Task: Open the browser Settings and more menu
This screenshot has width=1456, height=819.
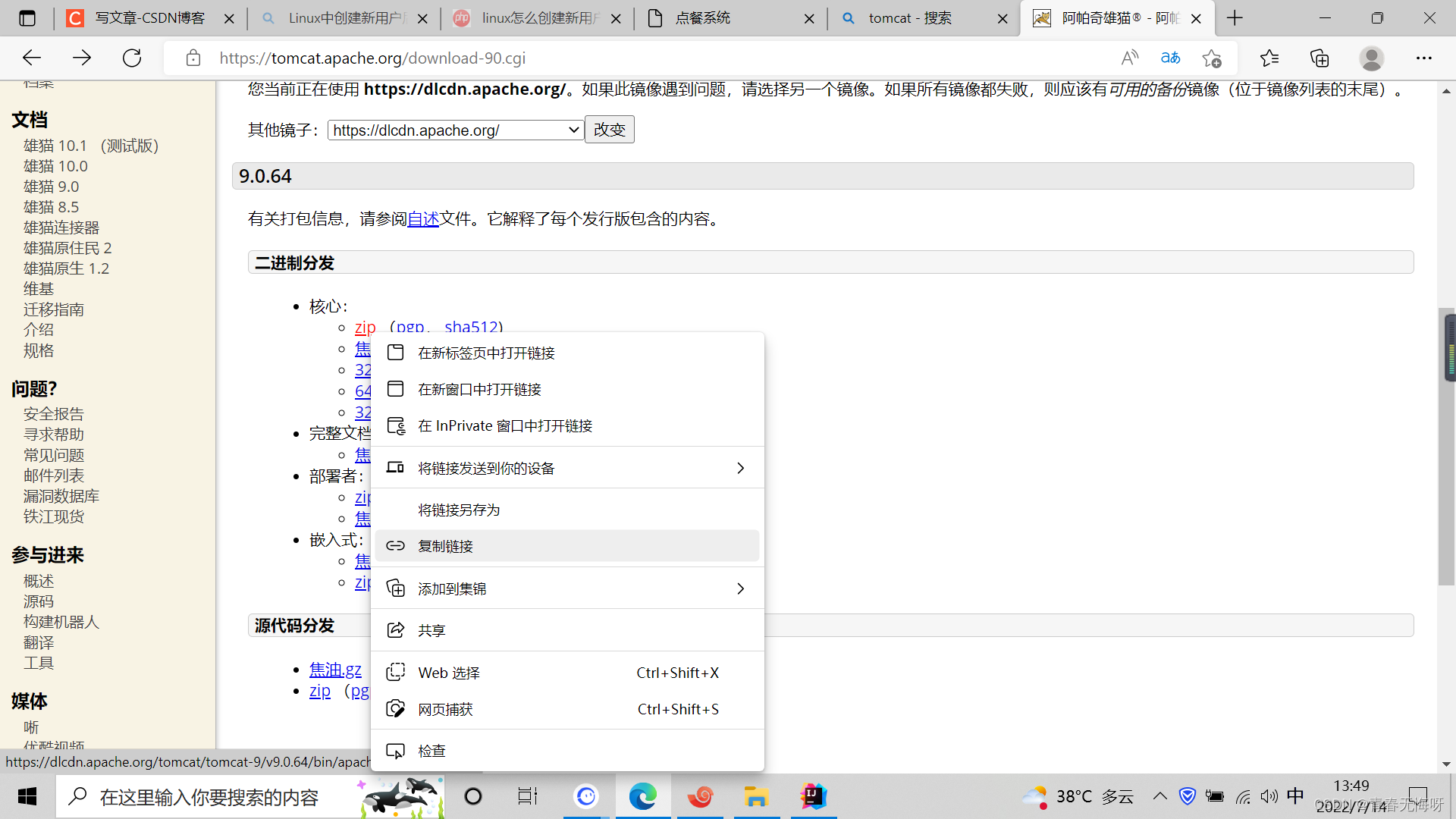Action: point(1423,58)
